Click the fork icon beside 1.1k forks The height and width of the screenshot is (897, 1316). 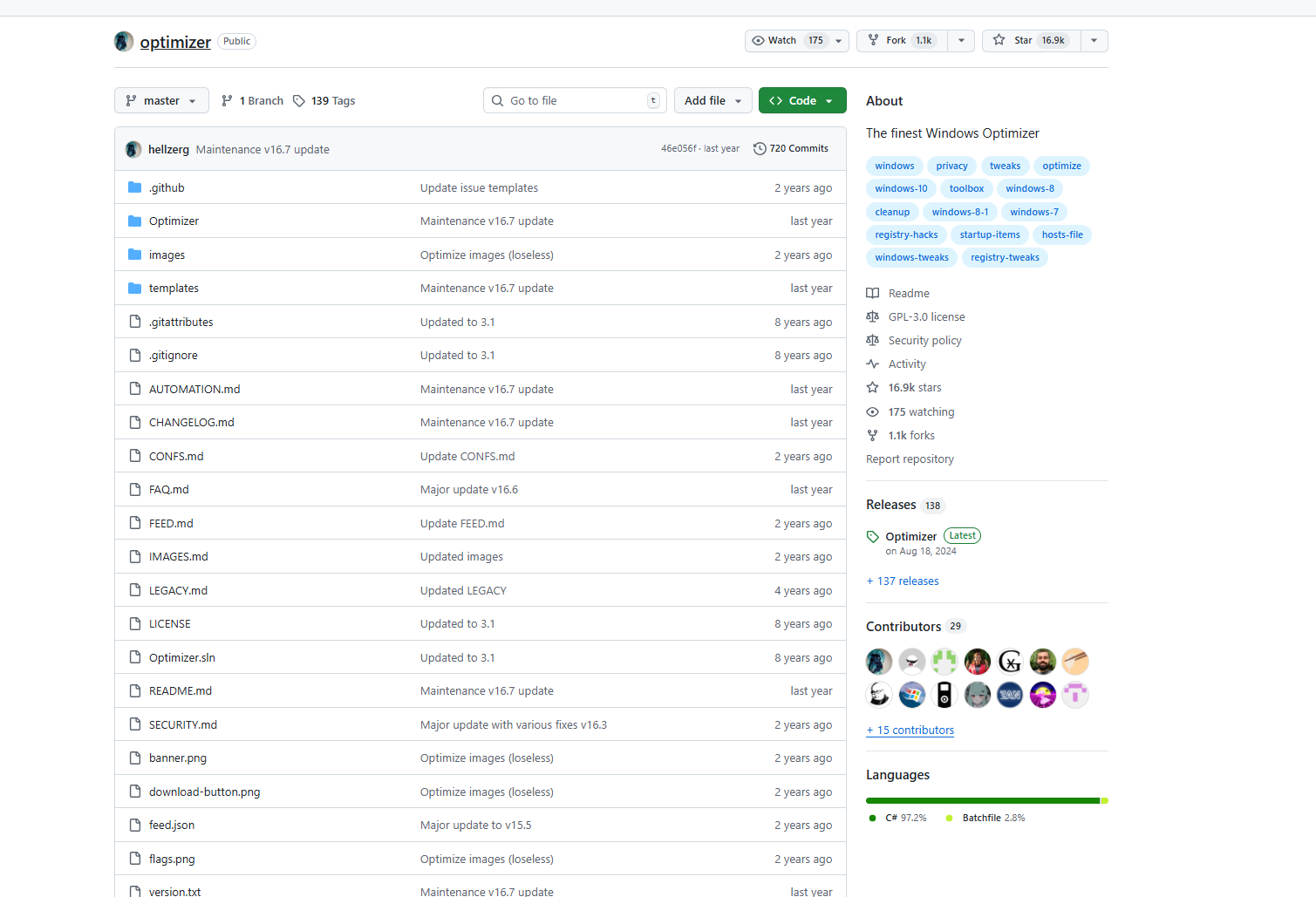[872, 436]
